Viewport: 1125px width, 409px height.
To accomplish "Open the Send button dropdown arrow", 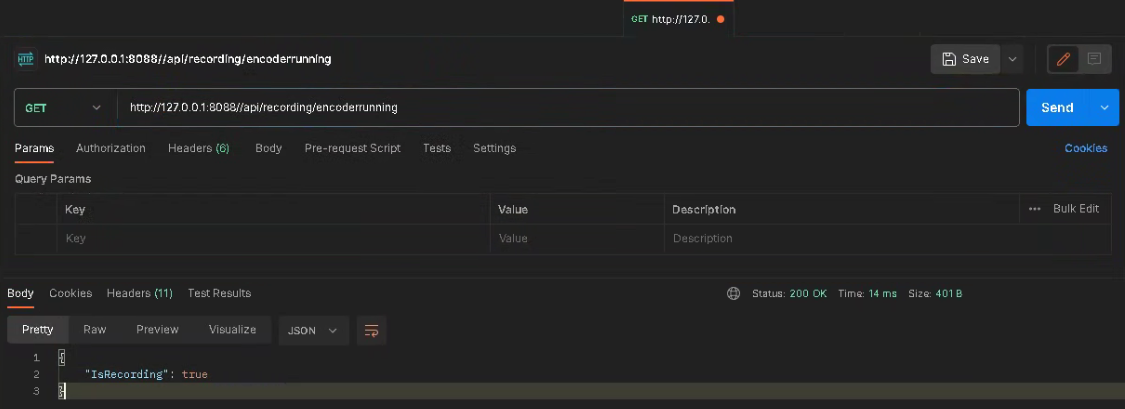I will click(1105, 108).
